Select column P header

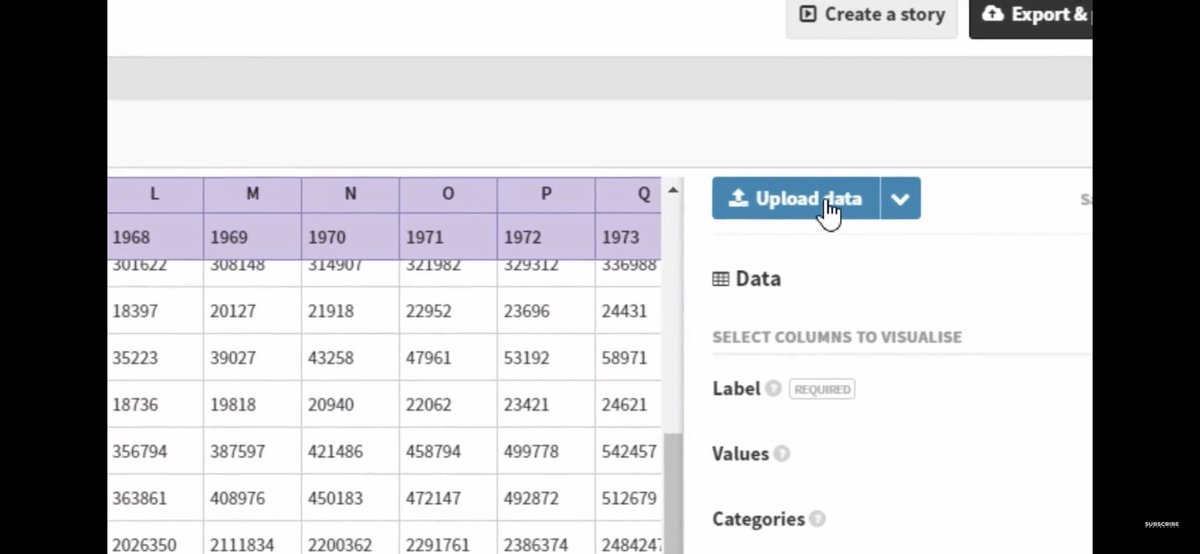pyautogui.click(x=547, y=195)
